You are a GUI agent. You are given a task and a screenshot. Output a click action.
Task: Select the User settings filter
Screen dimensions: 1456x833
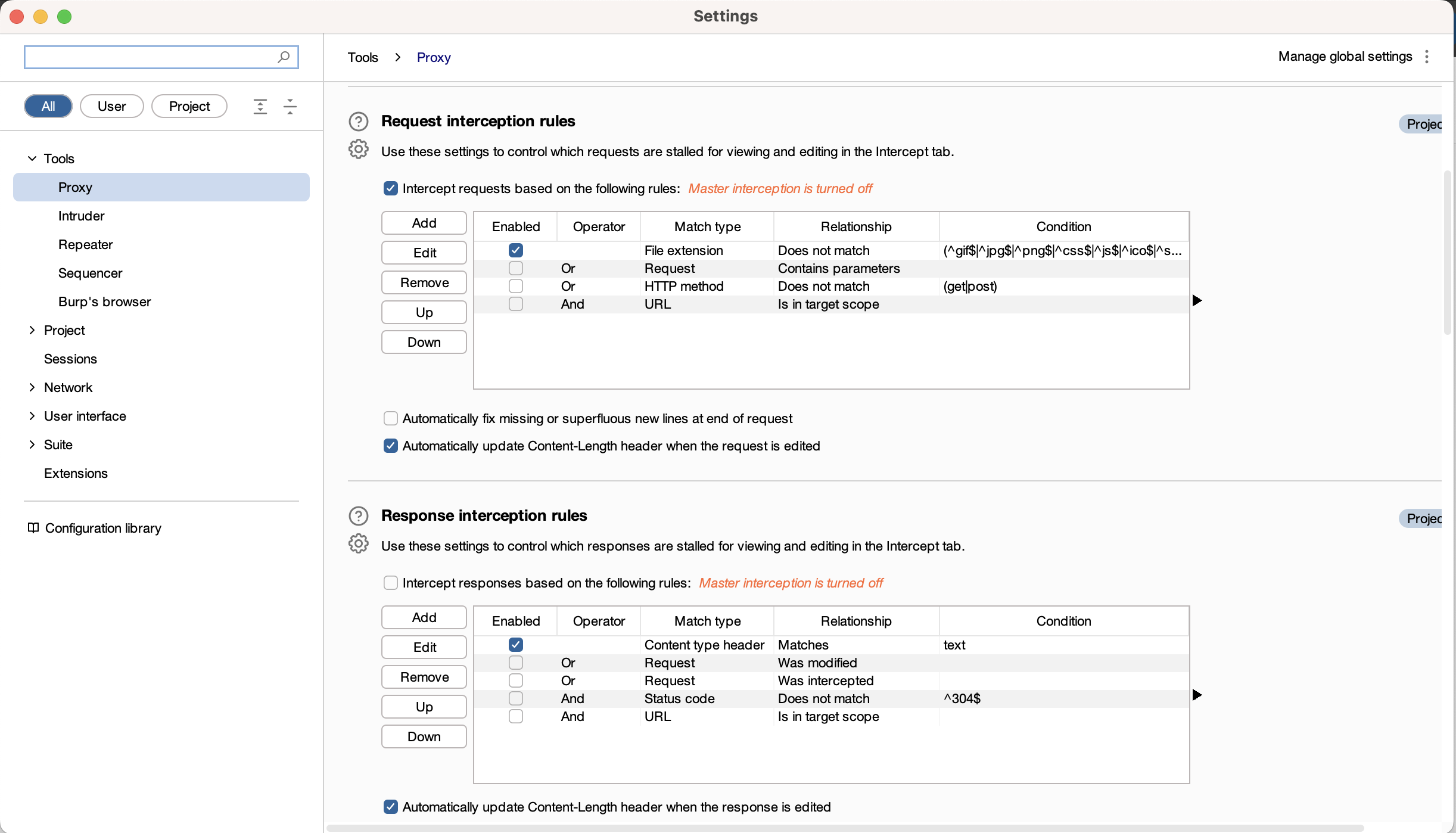pos(112,106)
